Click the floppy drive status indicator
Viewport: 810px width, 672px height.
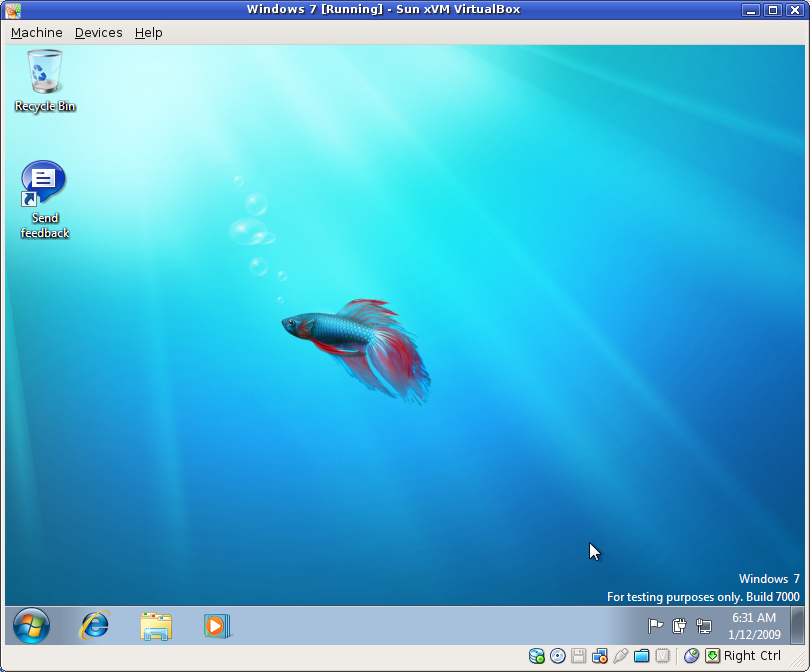pos(579,656)
